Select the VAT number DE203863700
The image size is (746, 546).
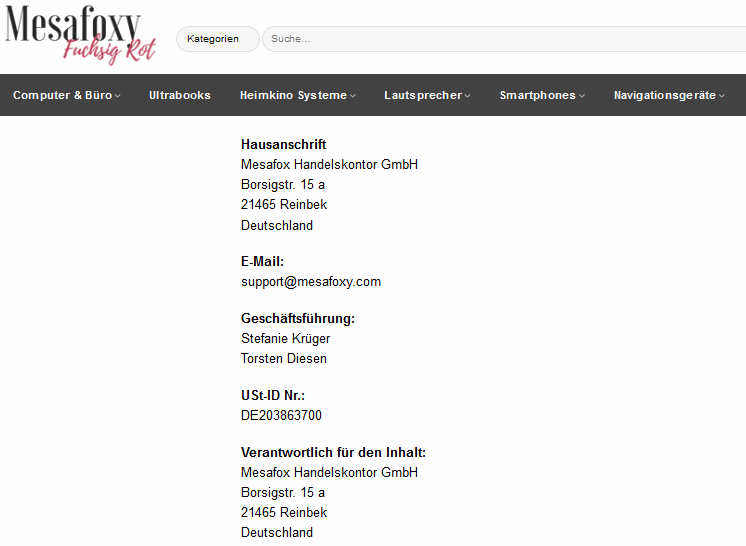[281, 416]
